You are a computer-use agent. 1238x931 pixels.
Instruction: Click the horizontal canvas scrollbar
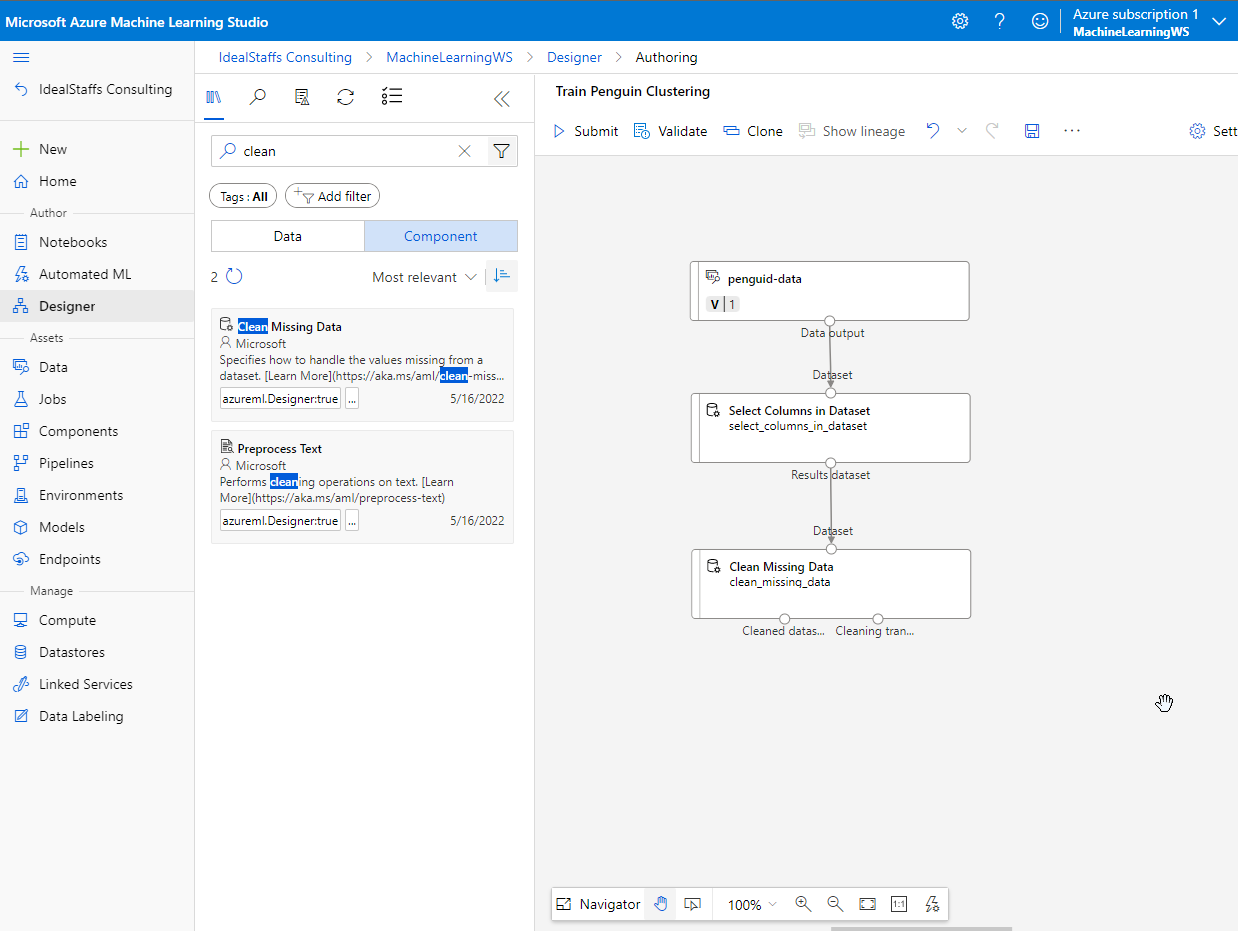pos(920,928)
